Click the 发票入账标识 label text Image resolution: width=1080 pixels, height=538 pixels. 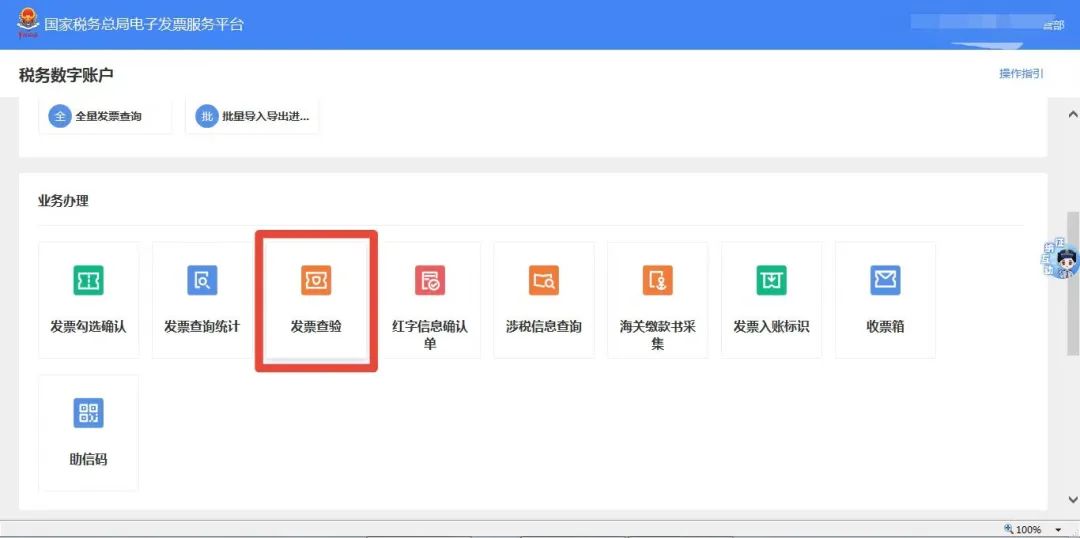(771, 327)
